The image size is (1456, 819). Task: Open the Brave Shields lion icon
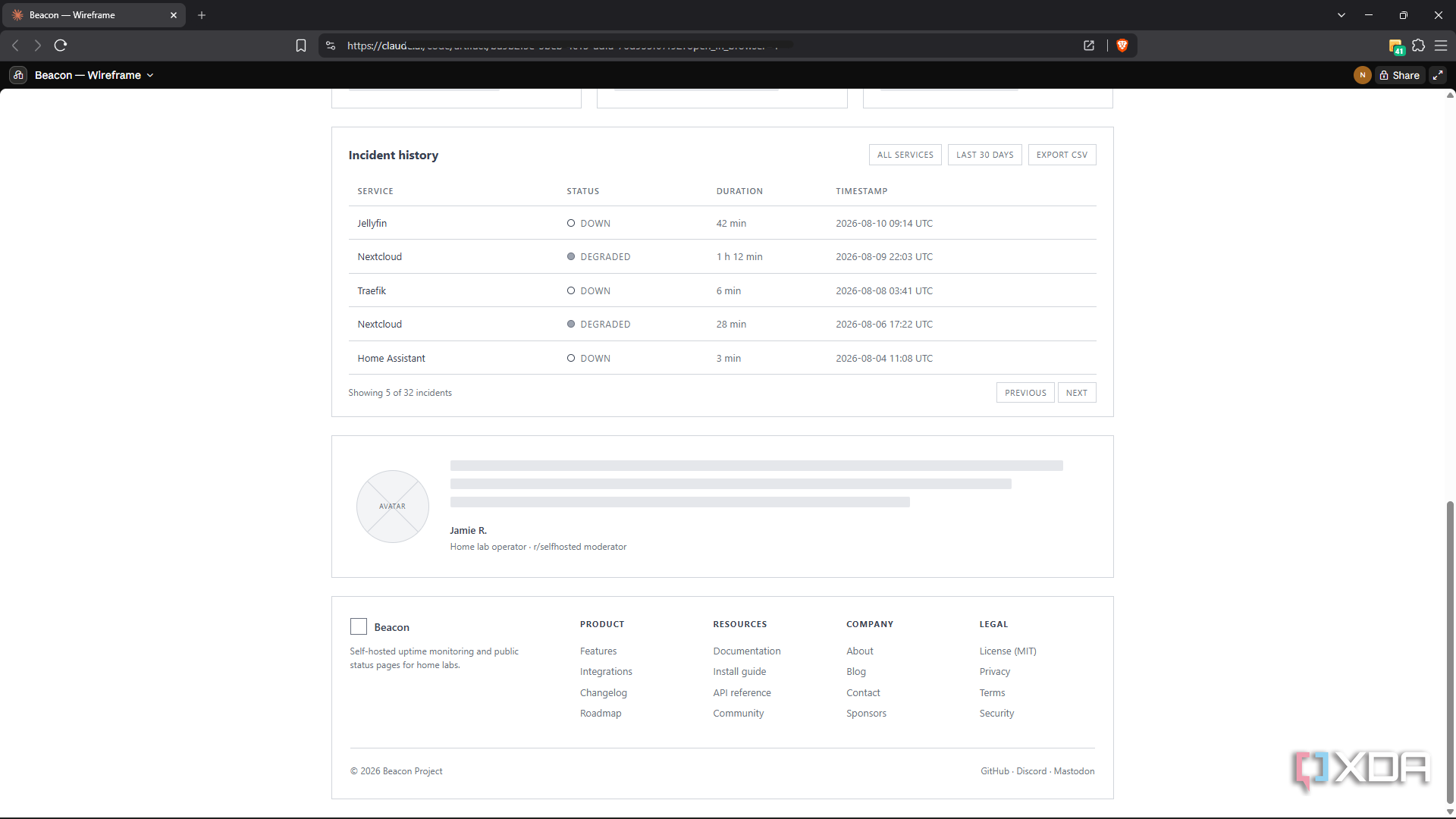pyautogui.click(x=1122, y=45)
